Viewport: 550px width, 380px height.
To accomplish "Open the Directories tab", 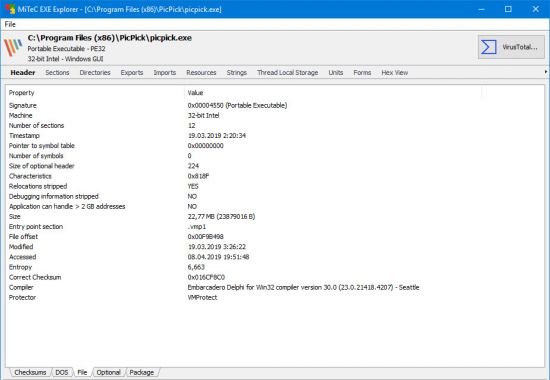I will pos(95,73).
